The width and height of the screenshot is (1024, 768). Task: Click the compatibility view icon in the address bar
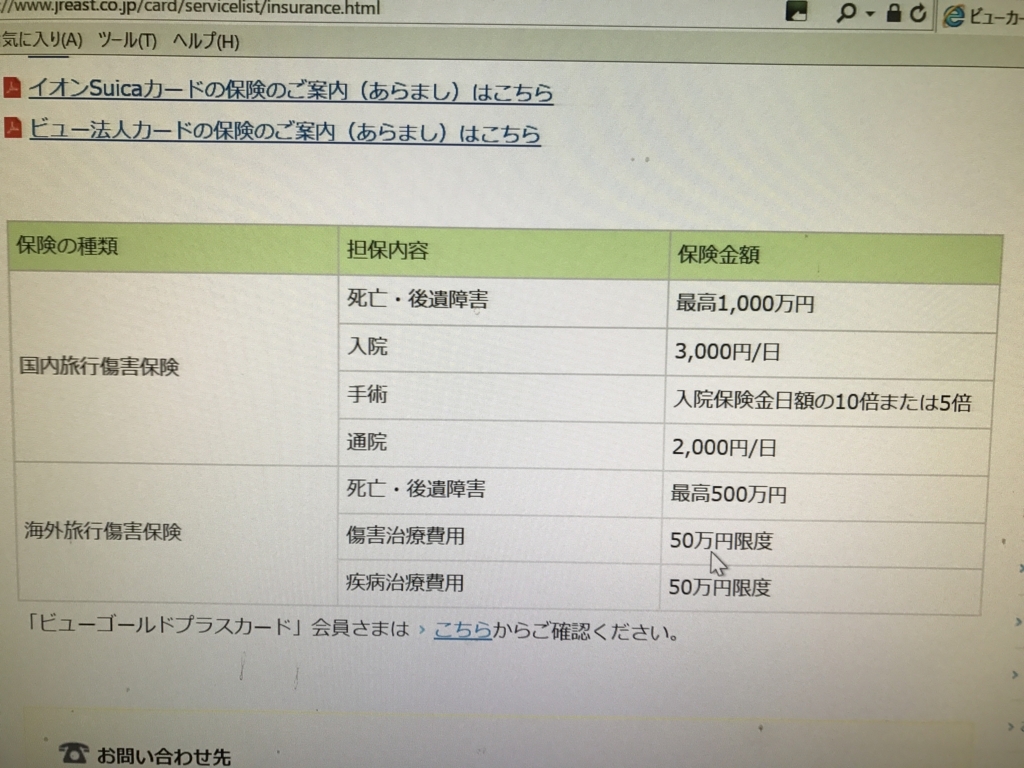(x=796, y=10)
